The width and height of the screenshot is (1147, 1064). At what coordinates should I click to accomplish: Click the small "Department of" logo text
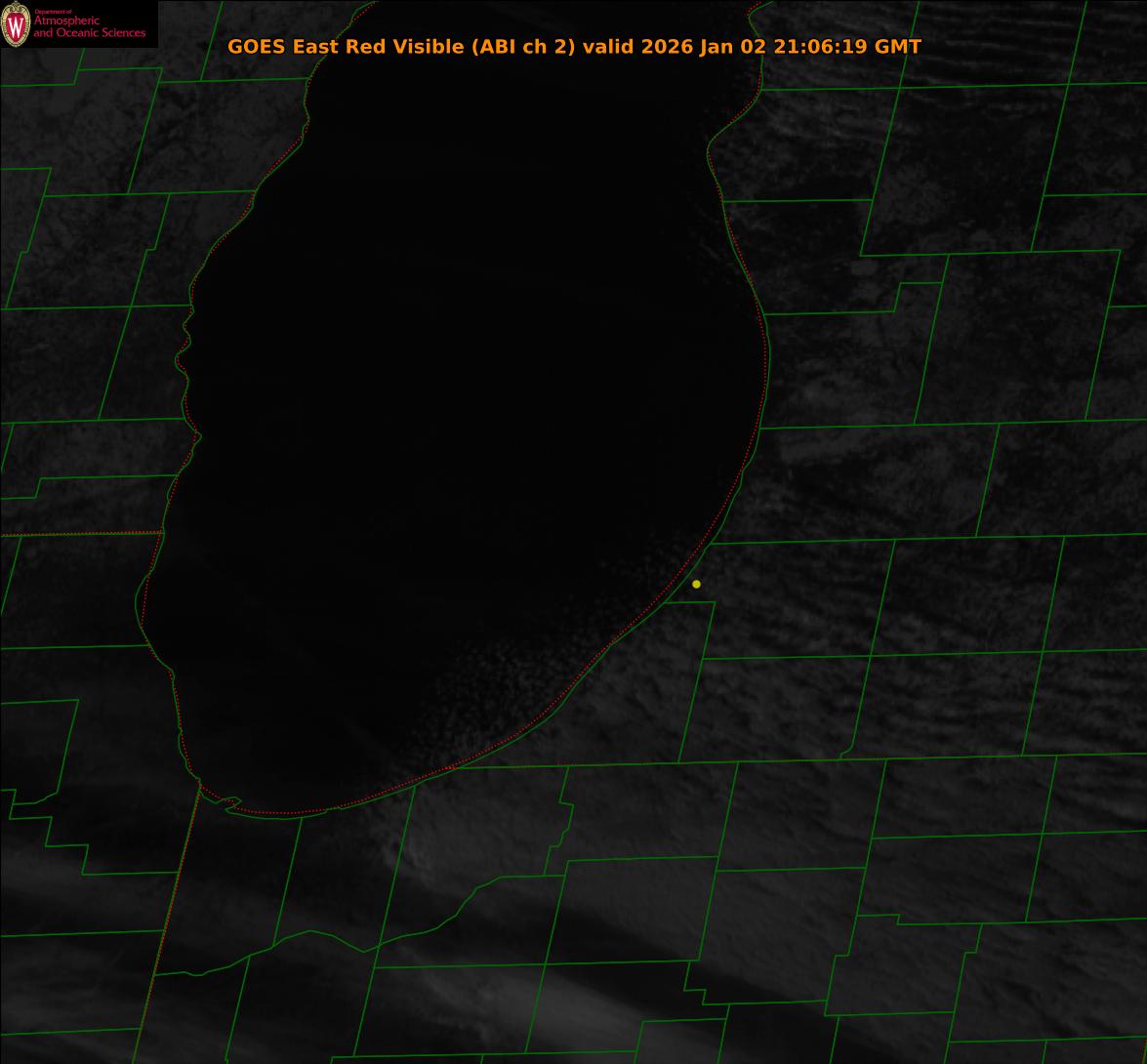pyautogui.click(x=53, y=11)
